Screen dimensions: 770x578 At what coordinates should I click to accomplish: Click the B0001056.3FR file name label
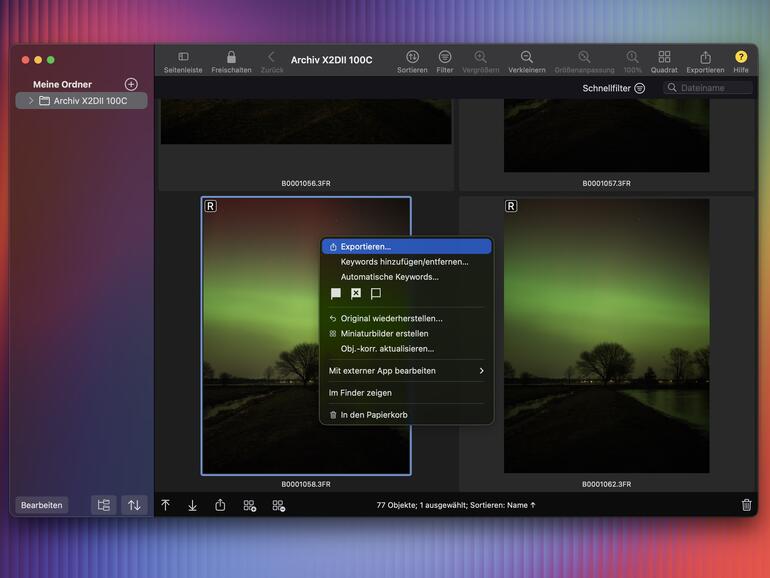coord(306,183)
